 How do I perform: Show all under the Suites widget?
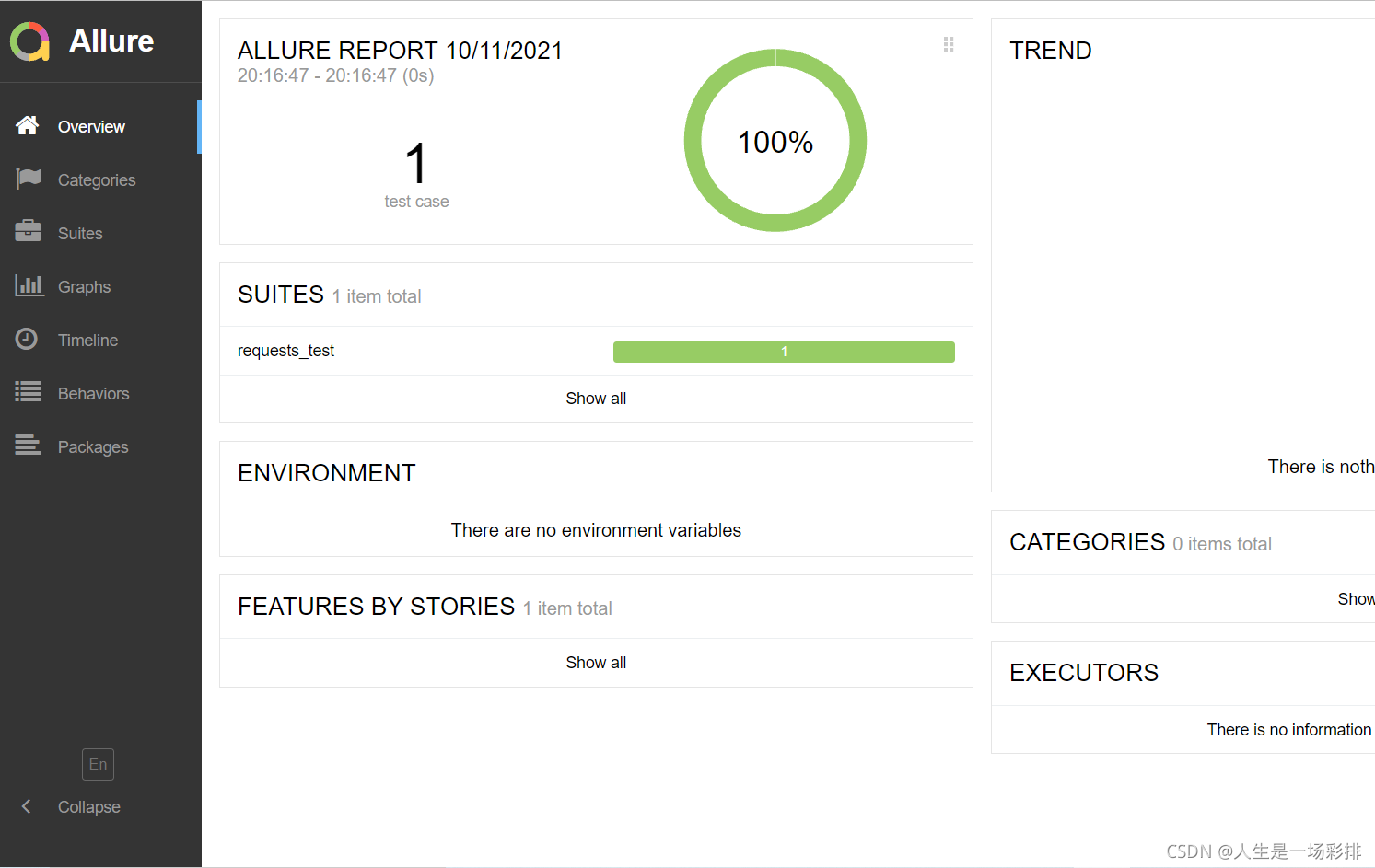tap(596, 399)
